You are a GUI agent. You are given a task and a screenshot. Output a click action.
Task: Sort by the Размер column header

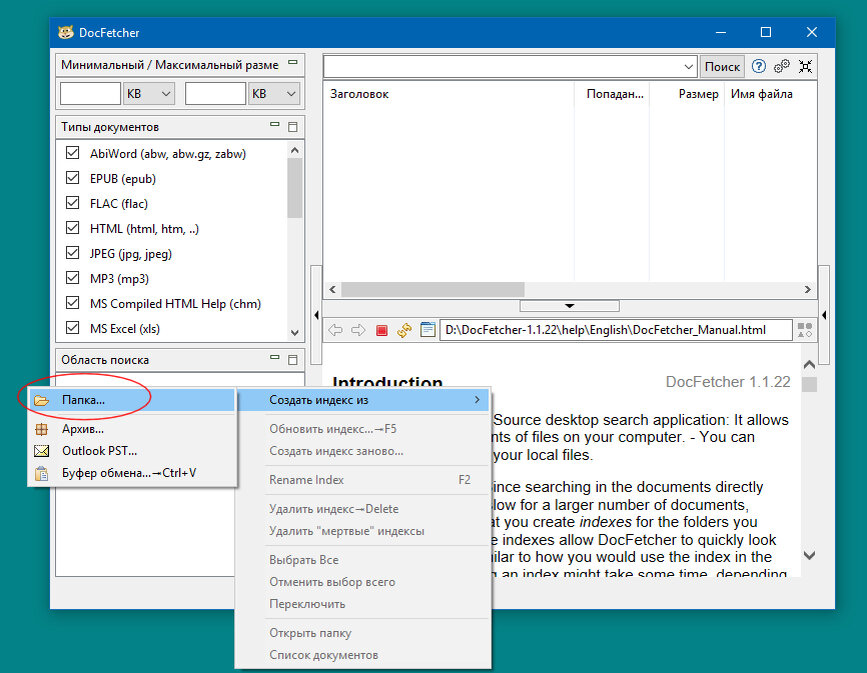(x=687, y=94)
